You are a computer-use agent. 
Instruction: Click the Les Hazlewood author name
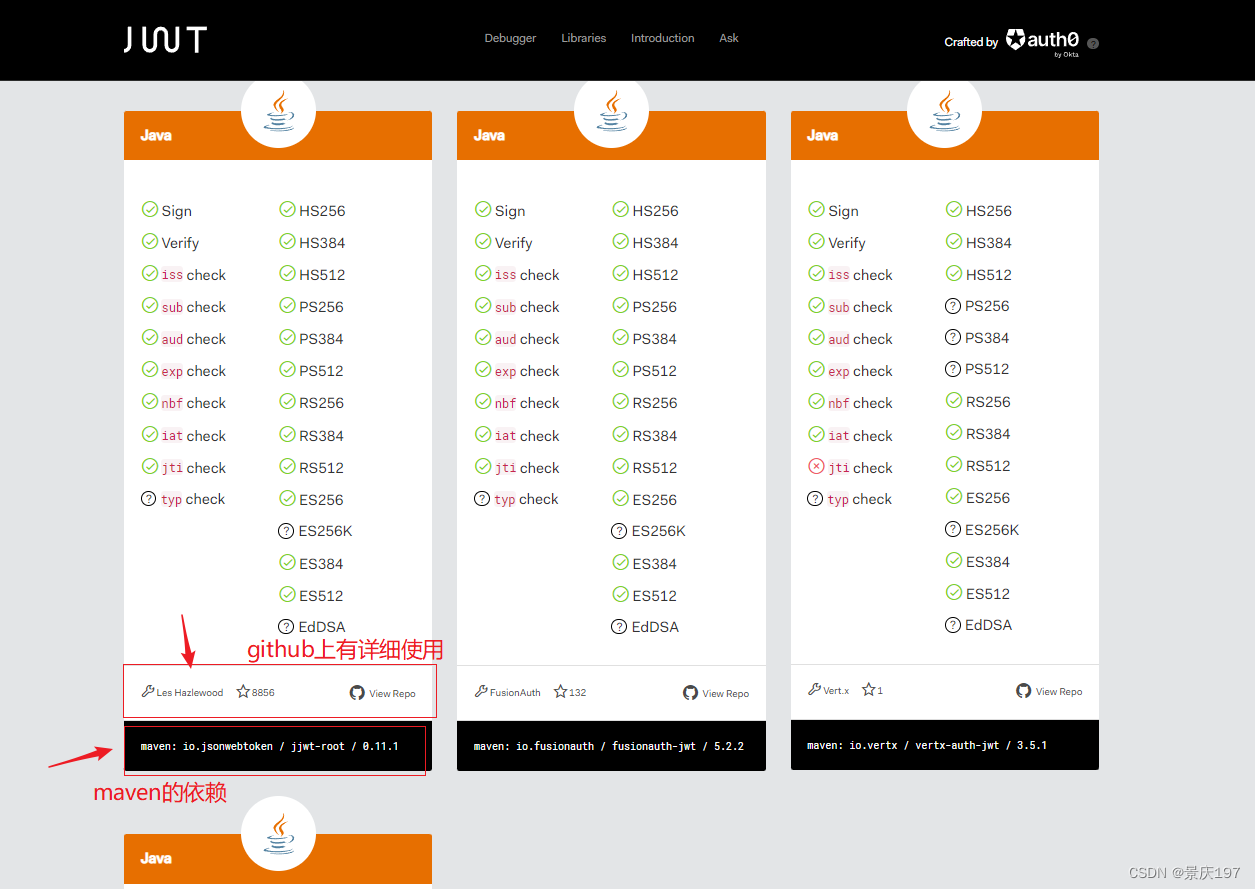click(x=190, y=692)
